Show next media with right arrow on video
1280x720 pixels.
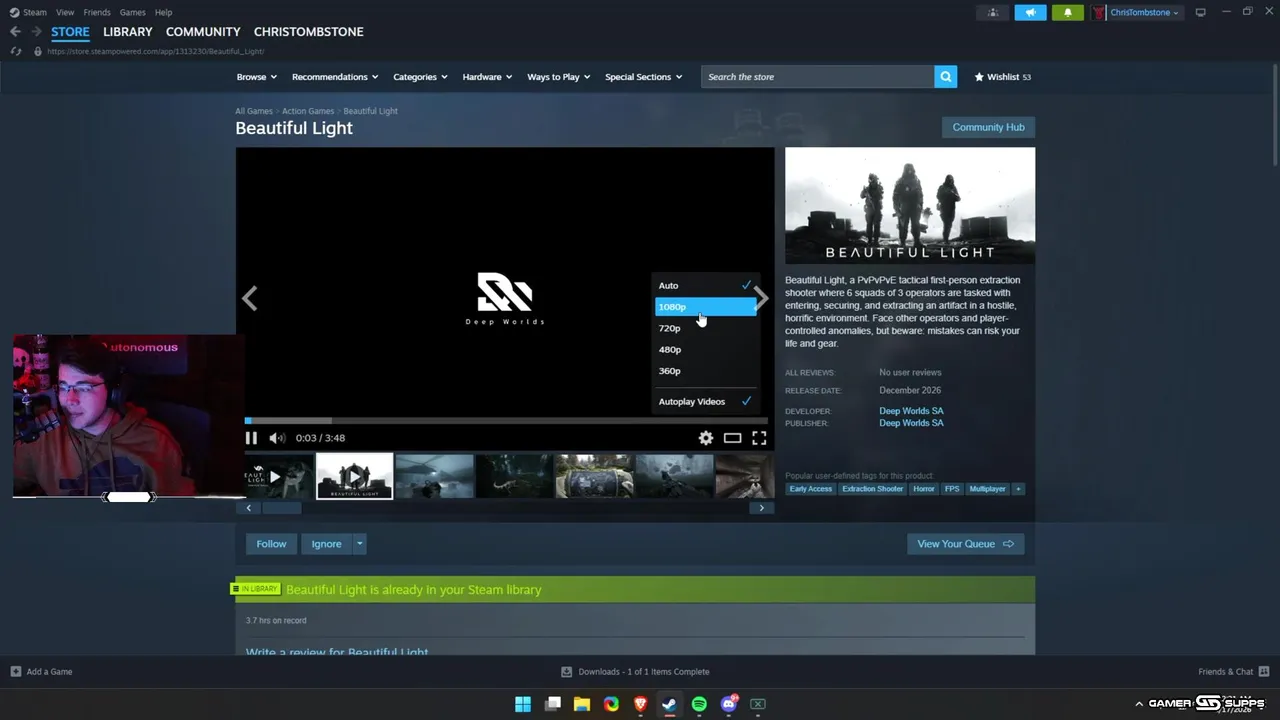tap(762, 298)
